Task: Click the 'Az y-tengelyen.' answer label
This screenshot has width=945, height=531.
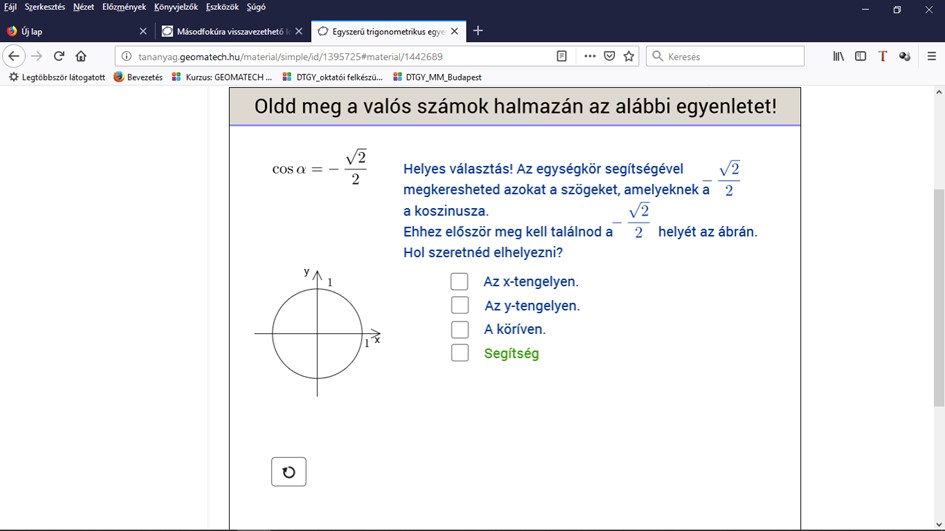Action: click(532, 306)
